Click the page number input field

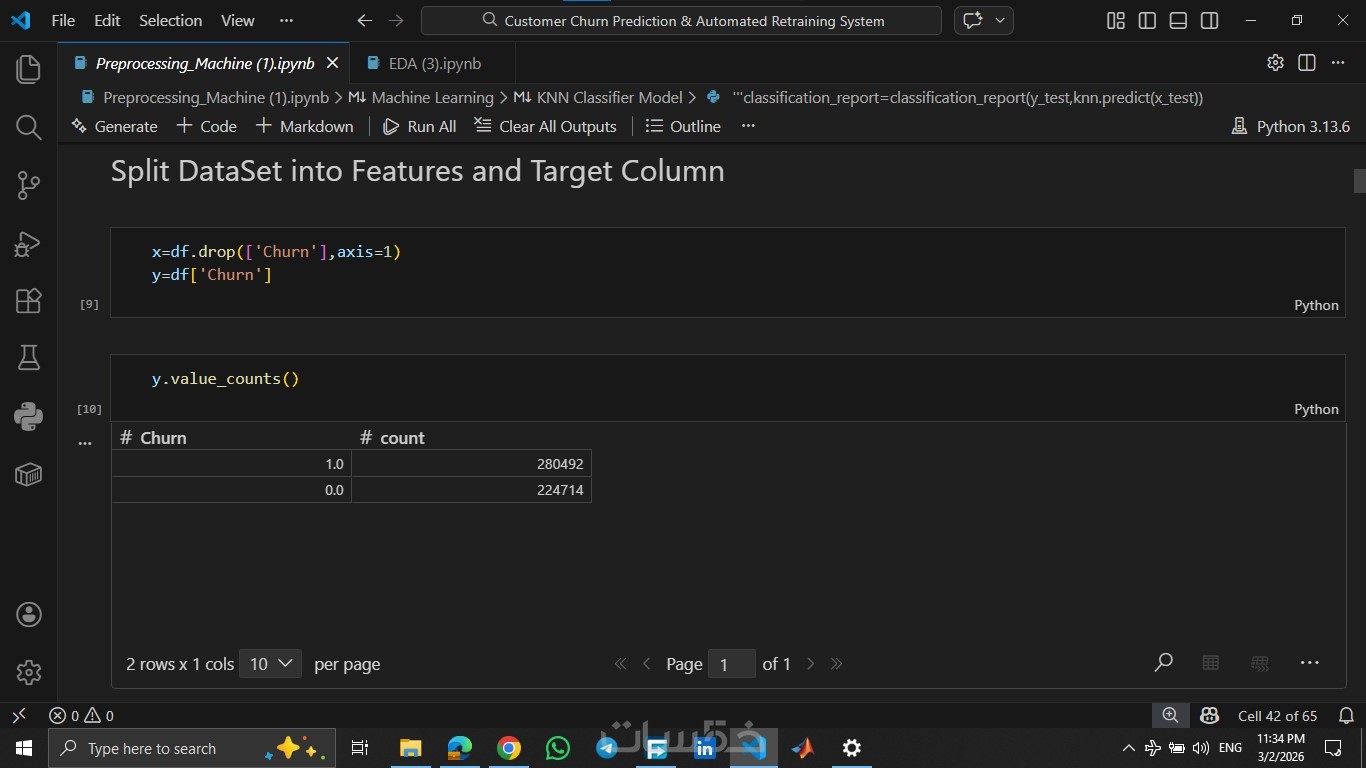[731, 664]
